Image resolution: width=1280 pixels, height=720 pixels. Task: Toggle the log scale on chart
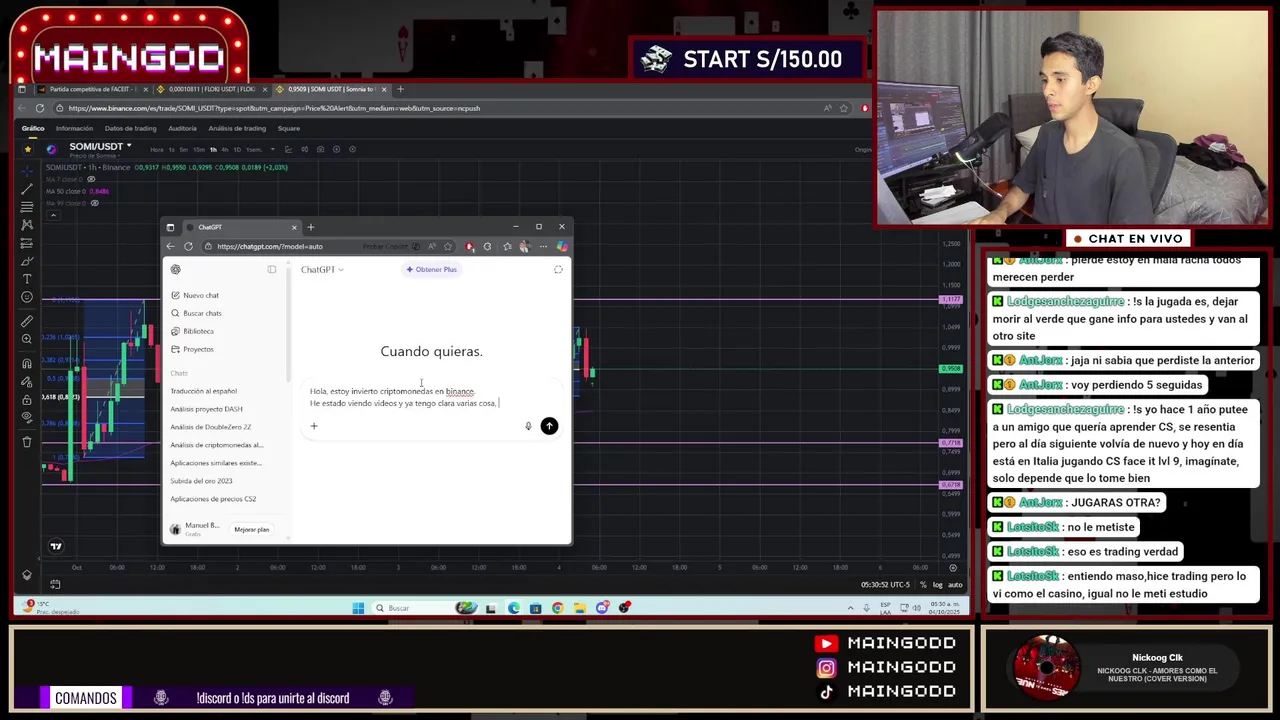937,585
